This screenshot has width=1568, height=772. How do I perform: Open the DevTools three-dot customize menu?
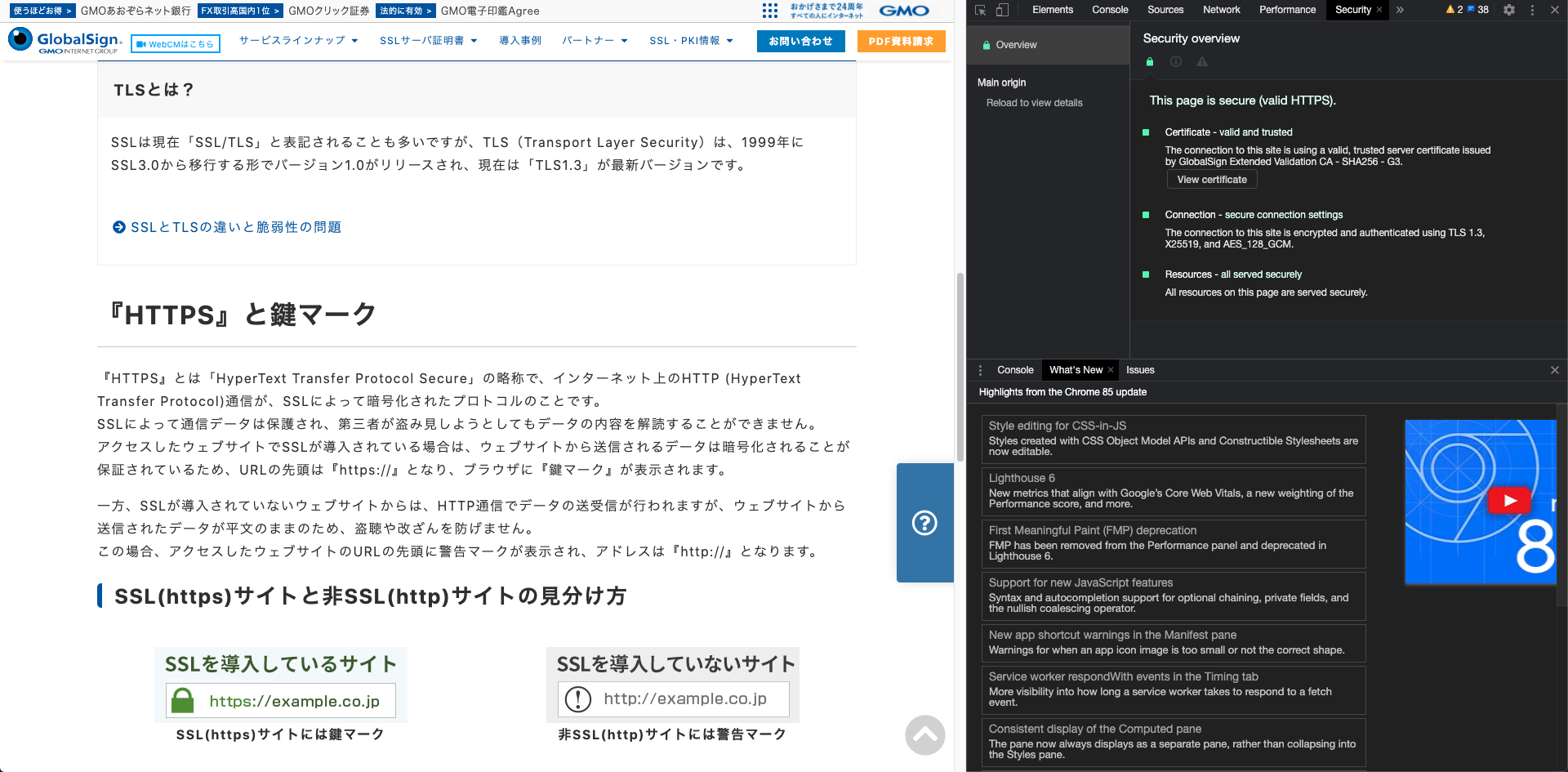(x=1532, y=10)
